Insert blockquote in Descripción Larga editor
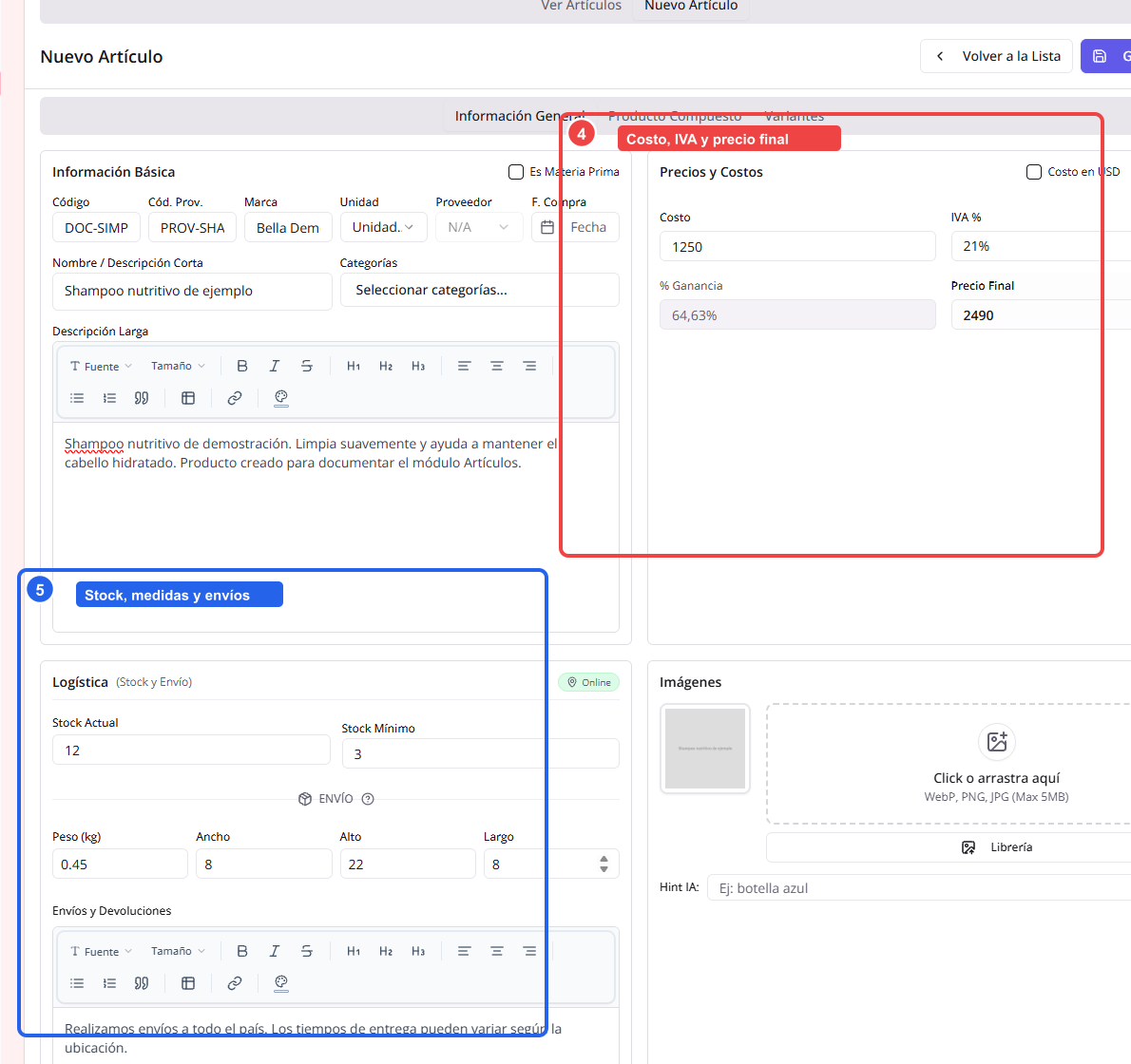The height and width of the screenshot is (1064, 1131). (x=142, y=398)
